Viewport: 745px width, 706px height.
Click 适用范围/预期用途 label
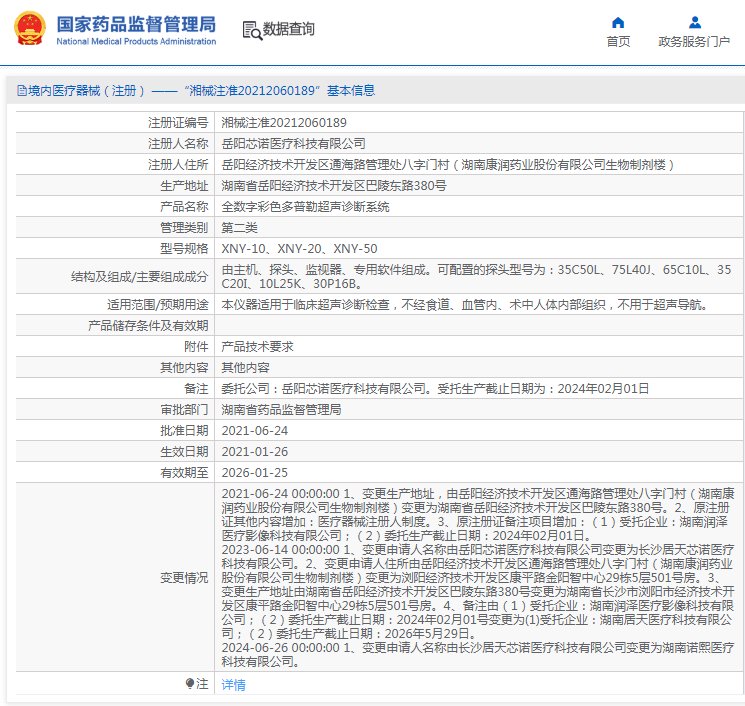(157, 304)
